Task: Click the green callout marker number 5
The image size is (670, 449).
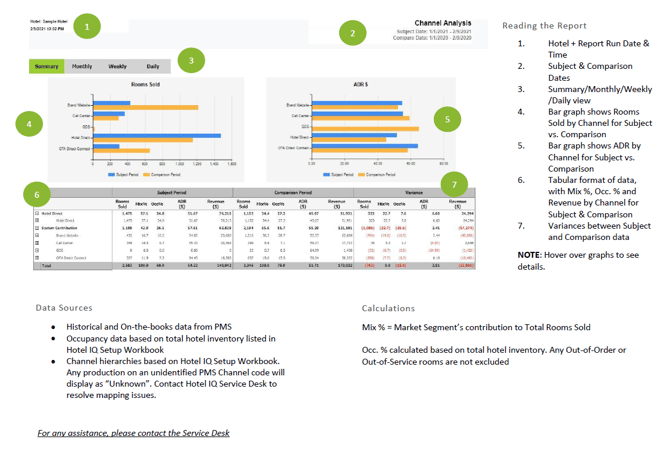Action: coord(447,118)
